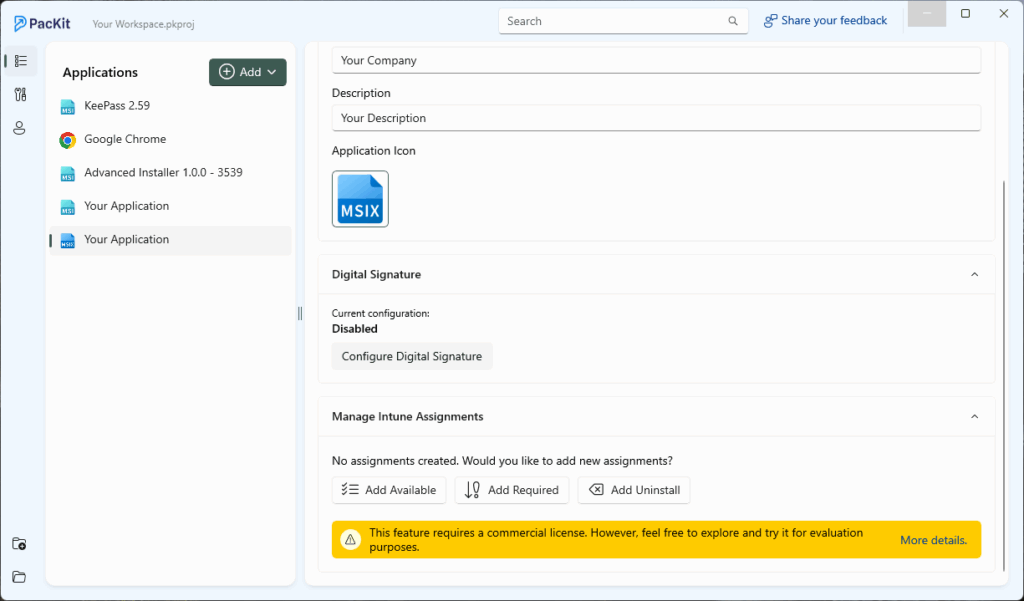The width and height of the screenshot is (1024, 601).
Task: Open the tools sidebar icon
Action: tap(20, 94)
